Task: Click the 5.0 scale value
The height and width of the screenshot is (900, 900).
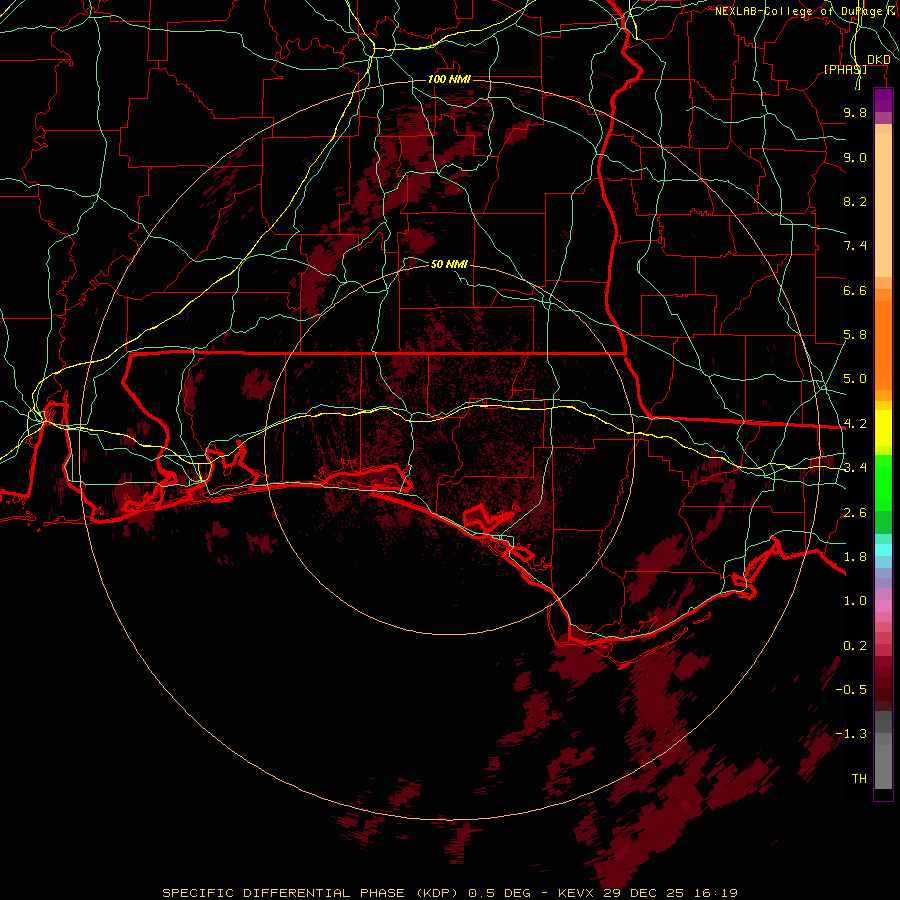Action: point(855,379)
